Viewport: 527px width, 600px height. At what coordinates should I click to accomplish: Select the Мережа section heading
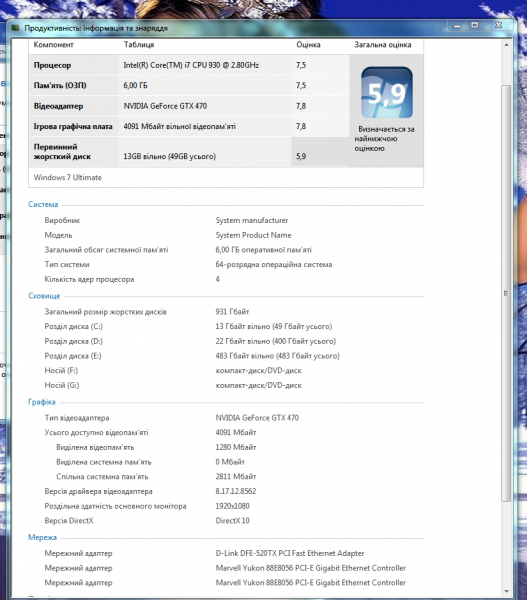42,537
